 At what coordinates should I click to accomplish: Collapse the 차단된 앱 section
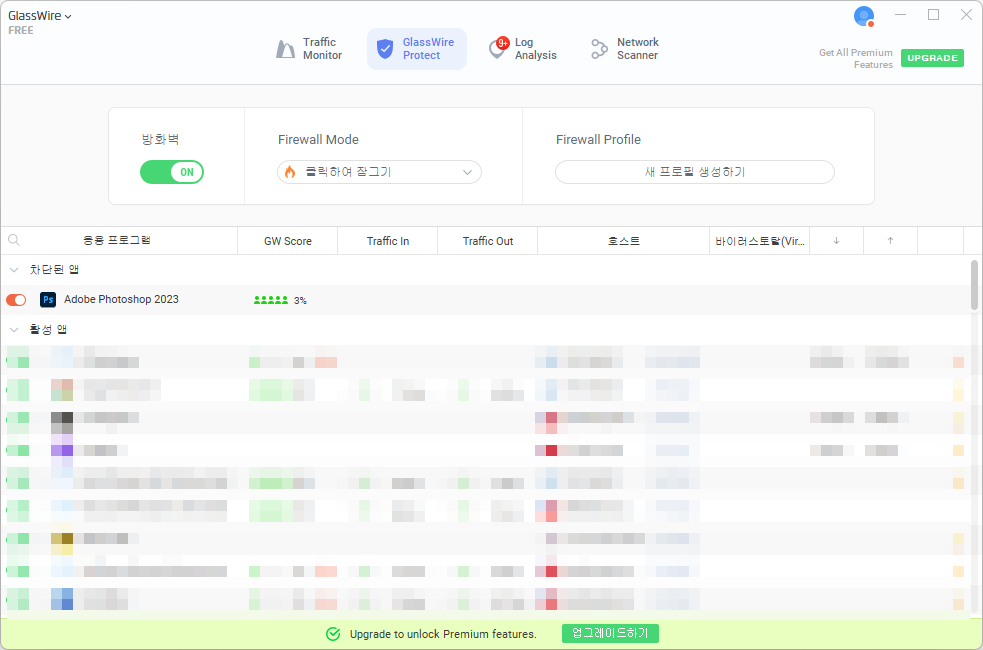click(x=14, y=270)
